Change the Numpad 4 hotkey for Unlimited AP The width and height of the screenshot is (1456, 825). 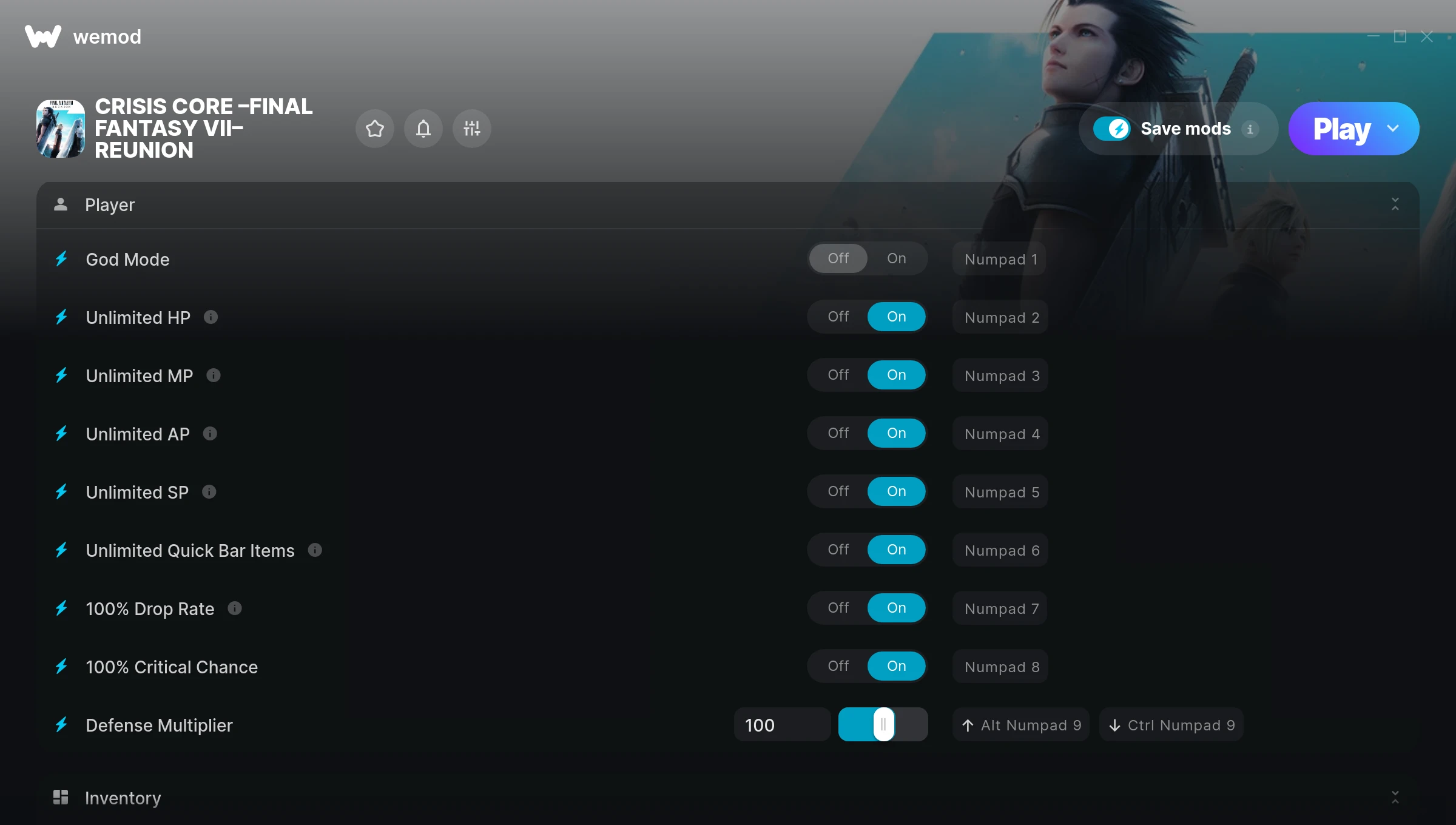1000,434
